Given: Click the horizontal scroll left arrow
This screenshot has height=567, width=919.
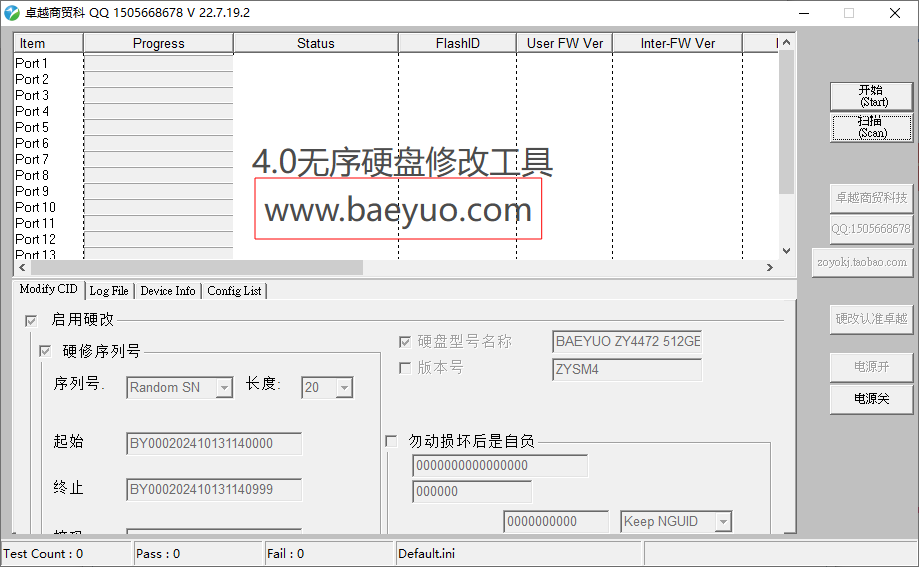Looking at the screenshot, I should [22, 267].
